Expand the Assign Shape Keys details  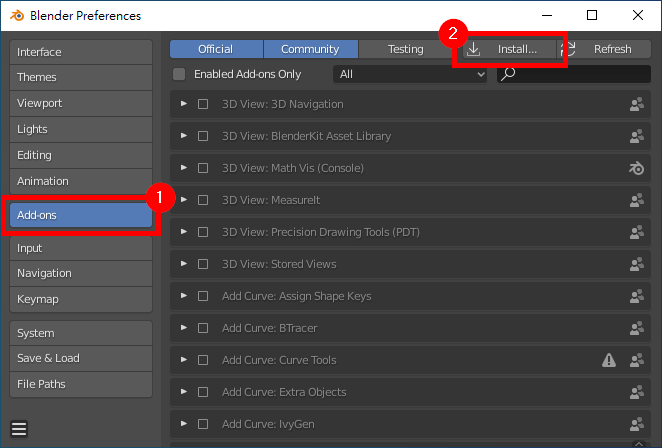[184, 296]
